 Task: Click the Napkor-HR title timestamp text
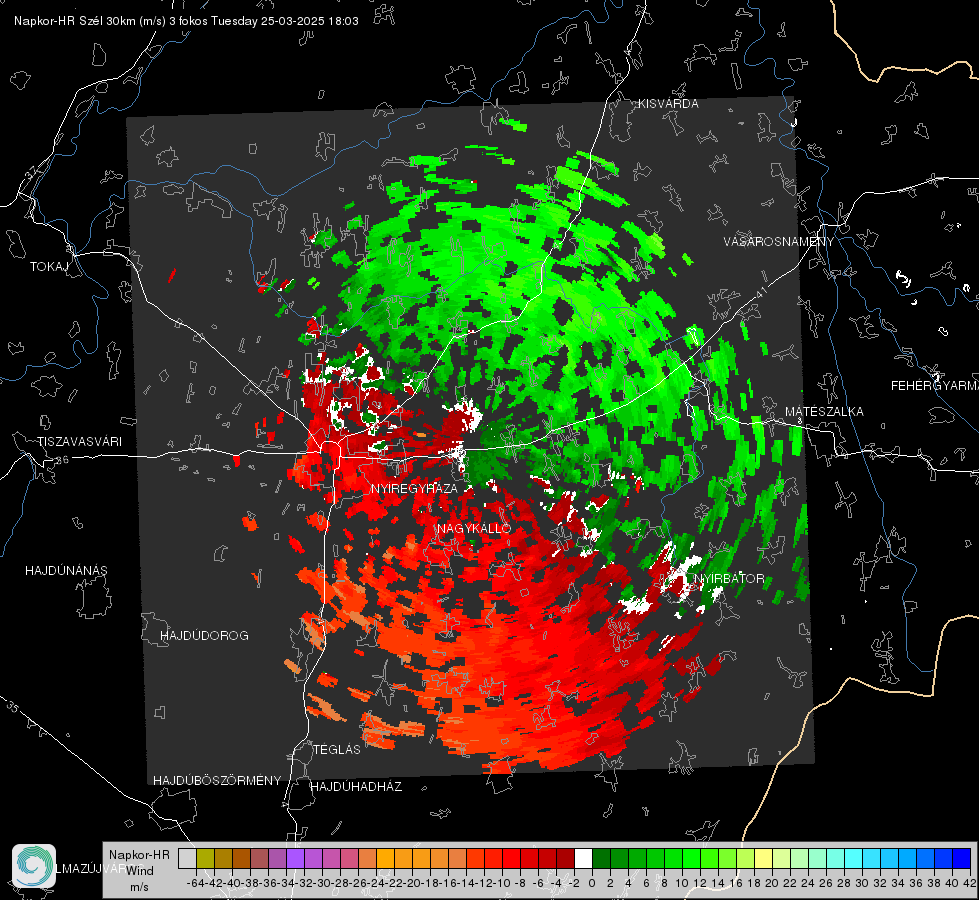[186, 21]
